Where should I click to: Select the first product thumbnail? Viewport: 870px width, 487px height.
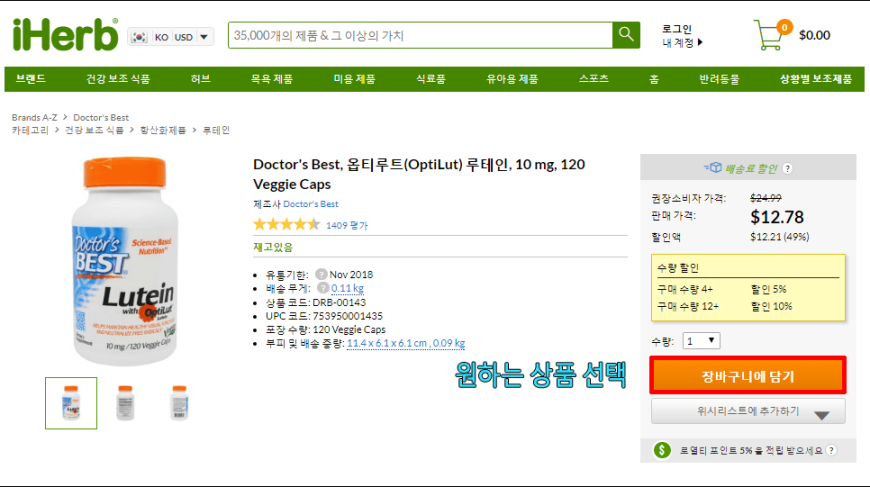click(x=71, y=403)
